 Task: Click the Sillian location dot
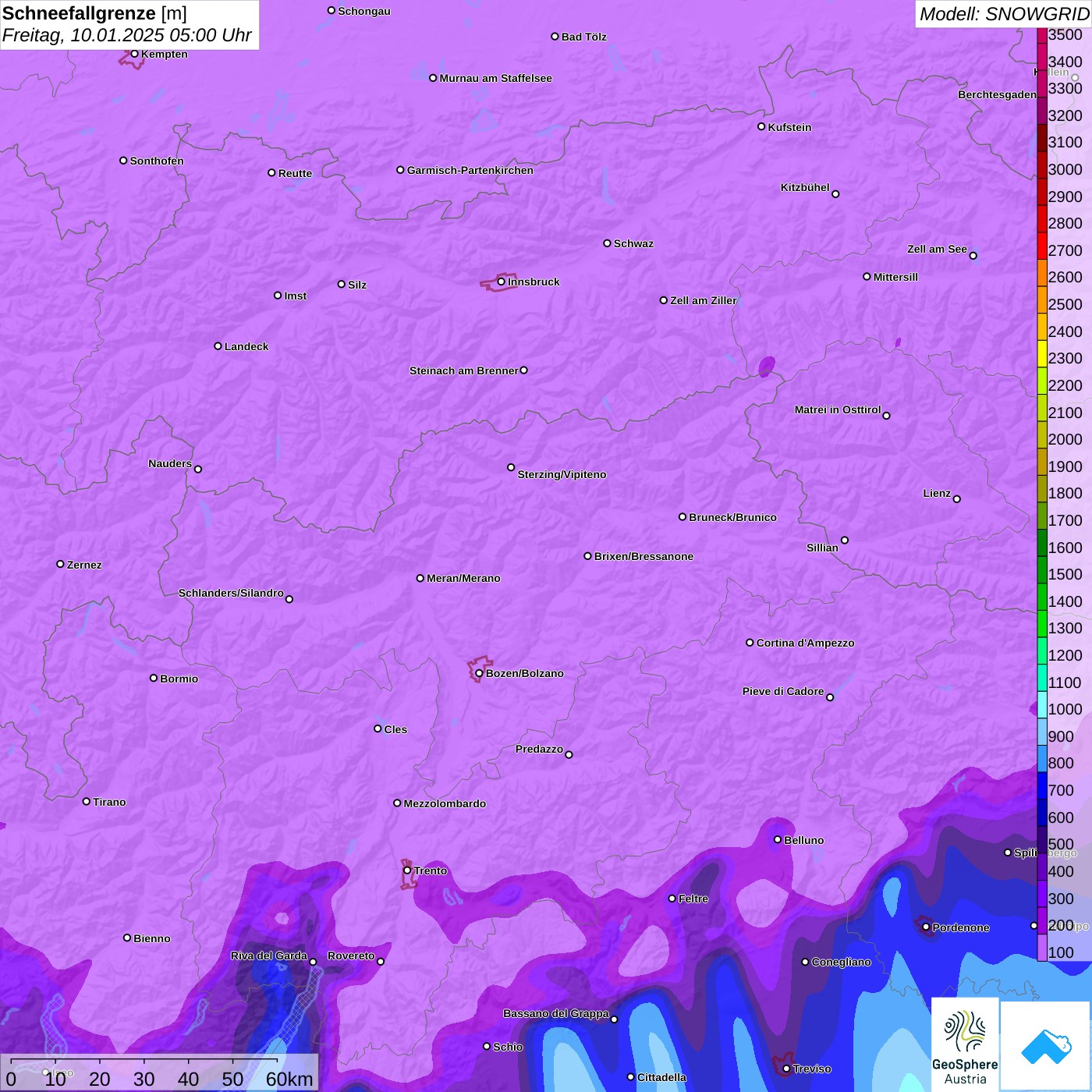click(x=845, y=540)
